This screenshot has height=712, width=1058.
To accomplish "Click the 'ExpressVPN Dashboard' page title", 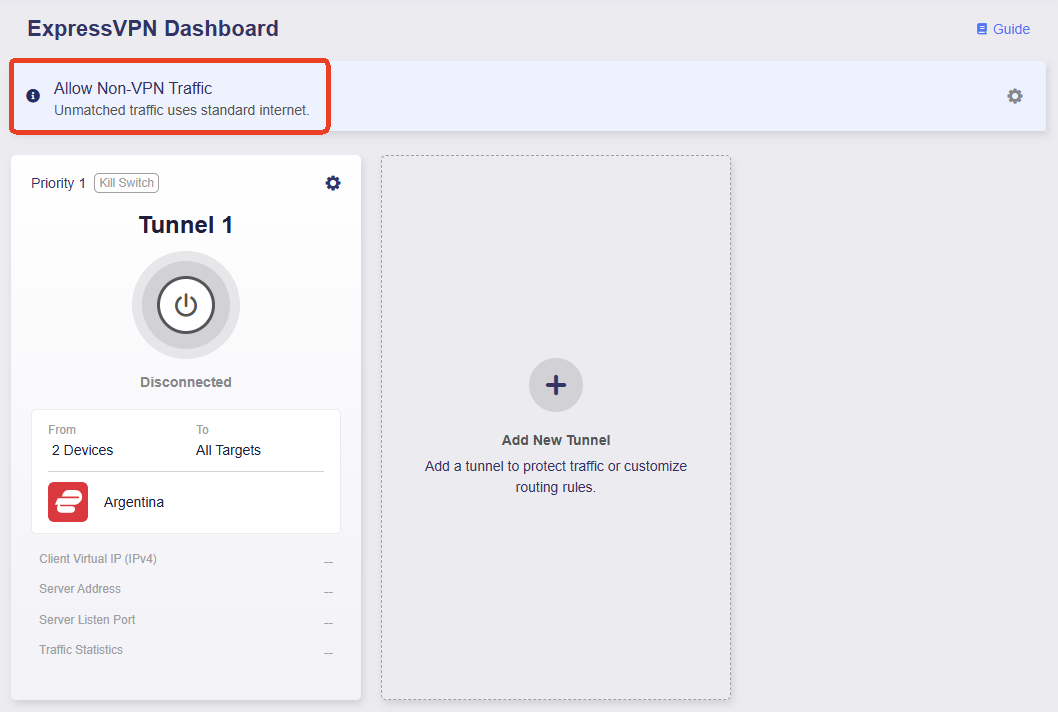I will point(152,28).
